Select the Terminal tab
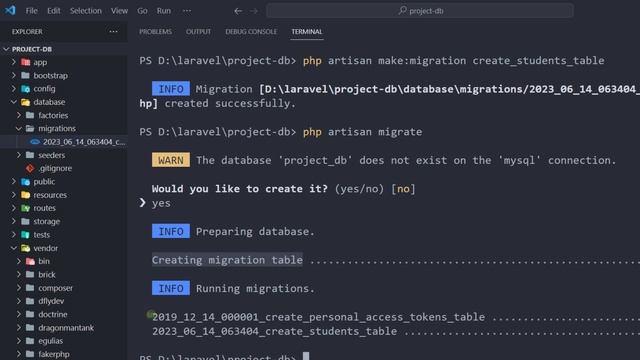The height and width of the screenshot is (360, 640). click(x=307, y=31)
